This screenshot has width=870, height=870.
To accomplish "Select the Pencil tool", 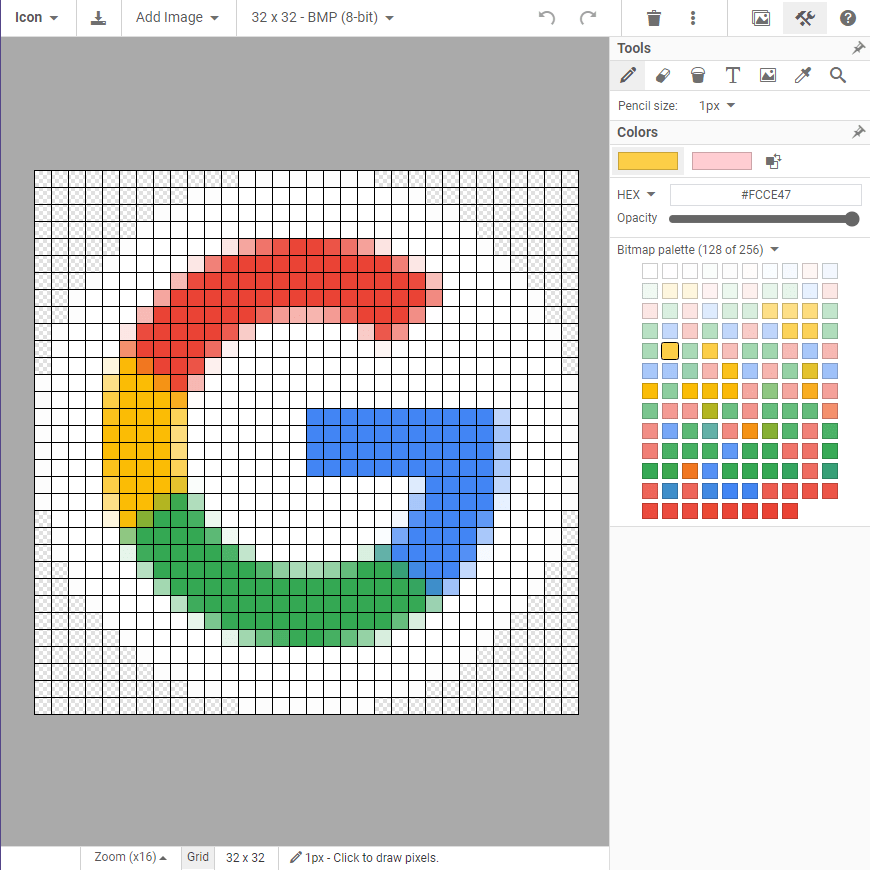I will 628,75.
